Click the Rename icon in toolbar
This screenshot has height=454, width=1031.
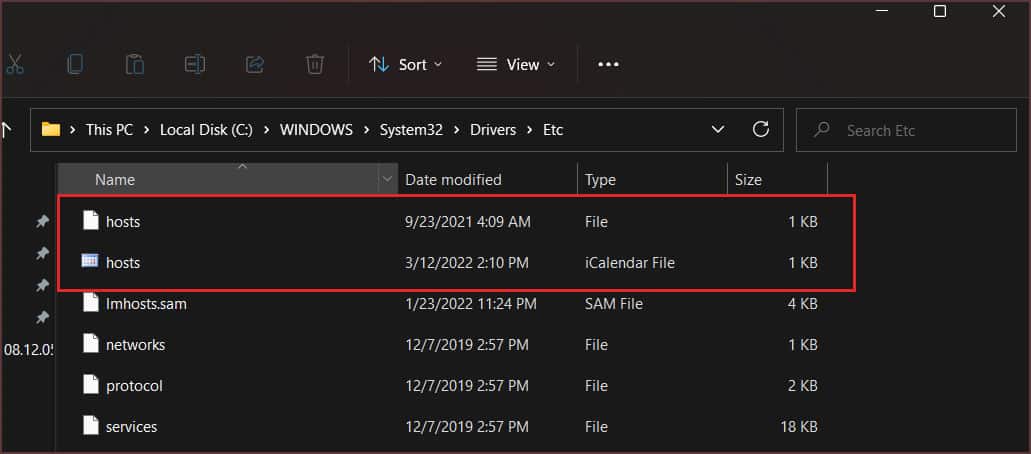tap(195, 64)
